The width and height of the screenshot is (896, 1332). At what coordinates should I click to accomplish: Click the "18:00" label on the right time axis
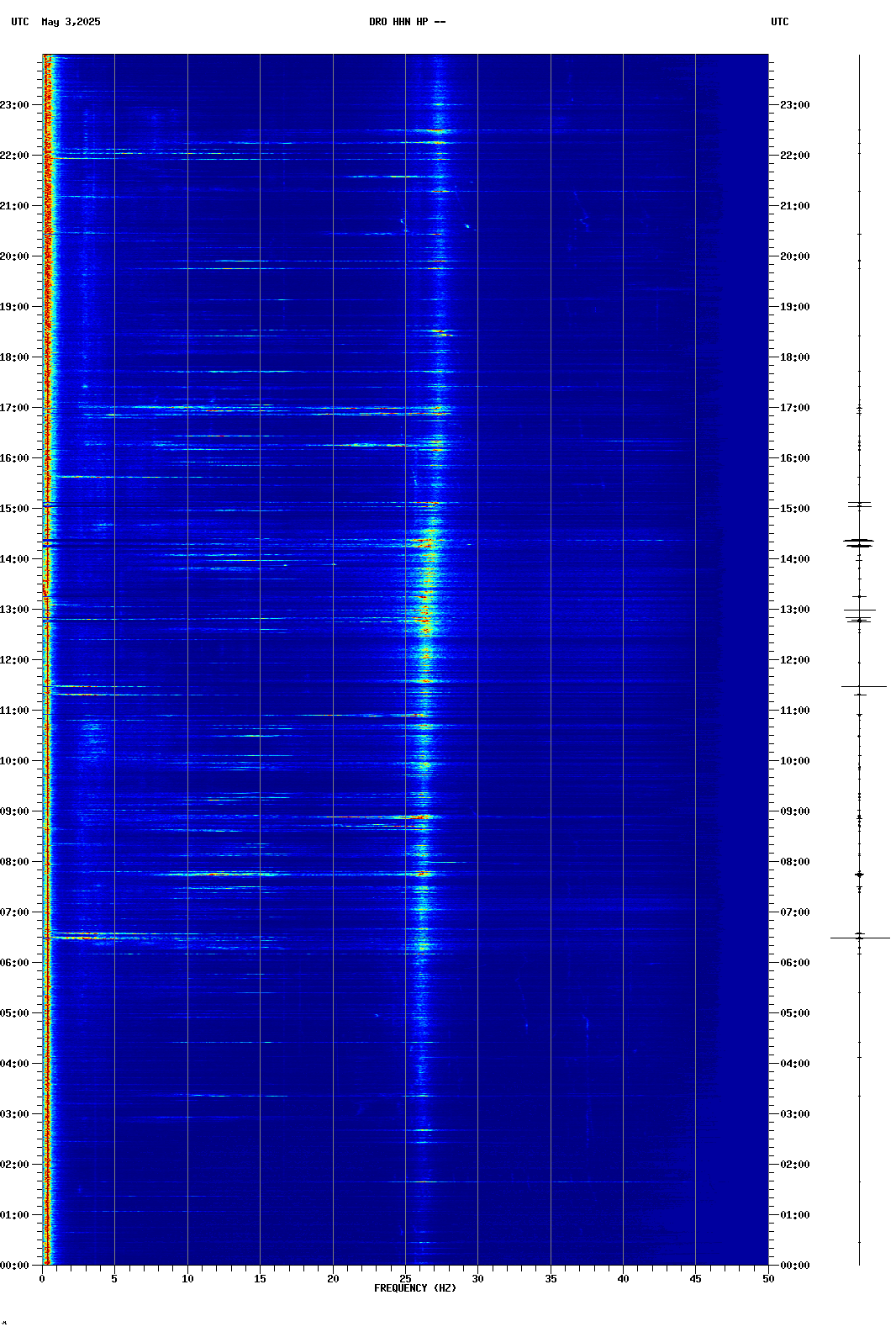tap(795, 357)
